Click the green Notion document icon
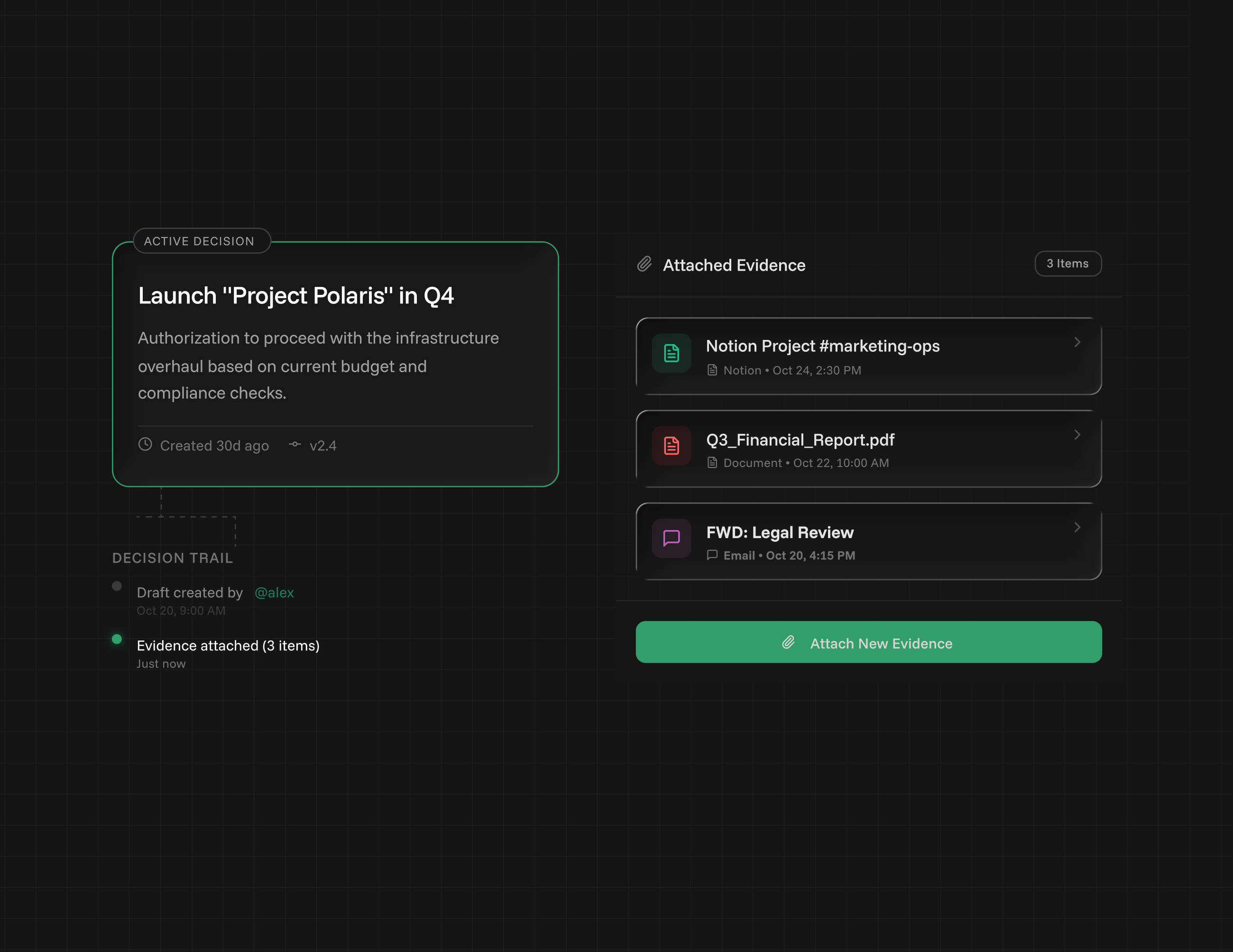1233x952 pixels. [671, 353]
